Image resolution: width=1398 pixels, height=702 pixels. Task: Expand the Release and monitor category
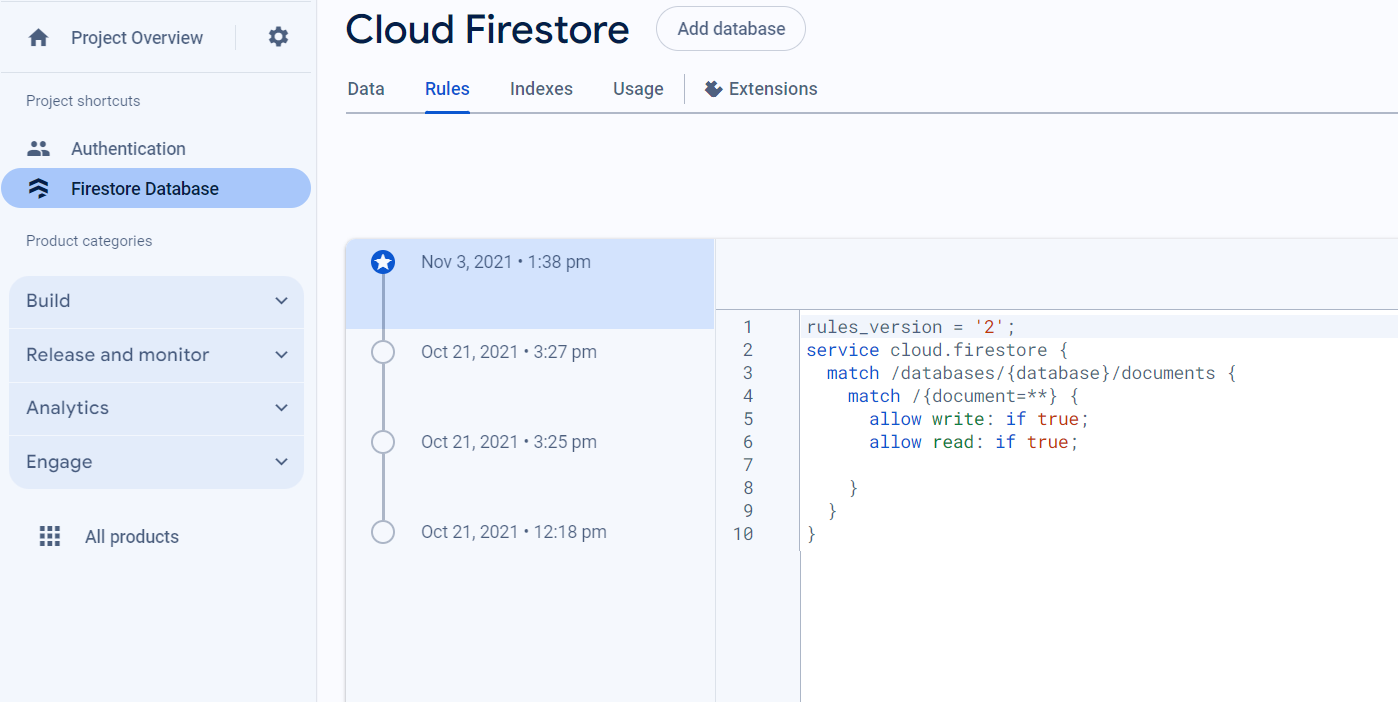tap(156, 355)
